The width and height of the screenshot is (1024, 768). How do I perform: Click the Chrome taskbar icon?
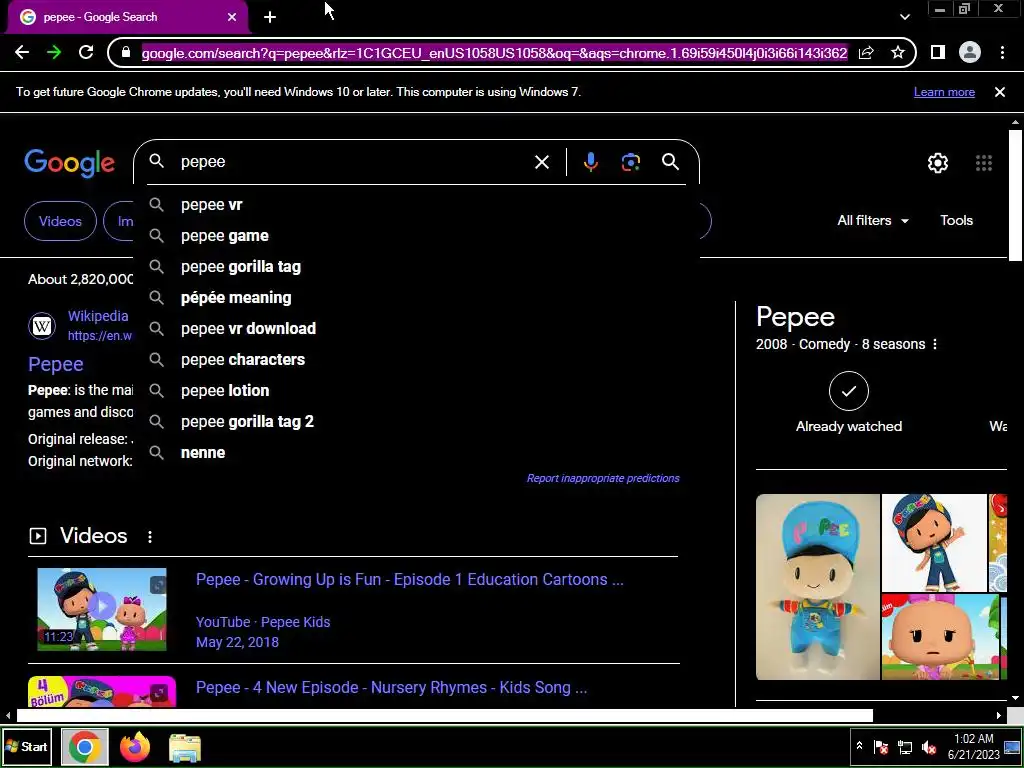point(84,746)
